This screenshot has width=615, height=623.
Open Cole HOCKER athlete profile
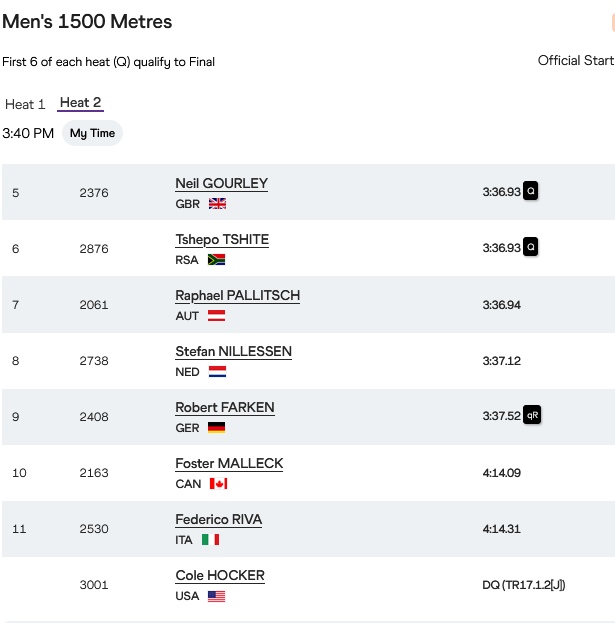click(220, 576)
